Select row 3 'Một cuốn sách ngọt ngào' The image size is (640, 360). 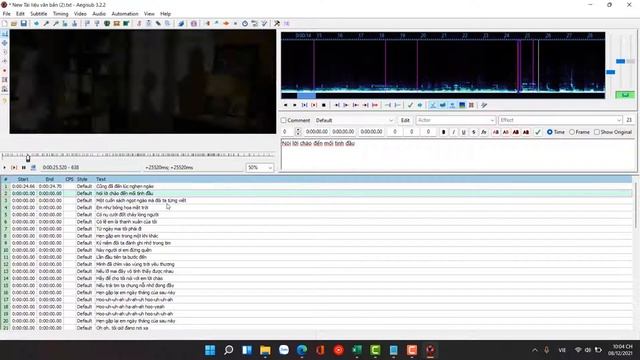(x=316, y=200)
